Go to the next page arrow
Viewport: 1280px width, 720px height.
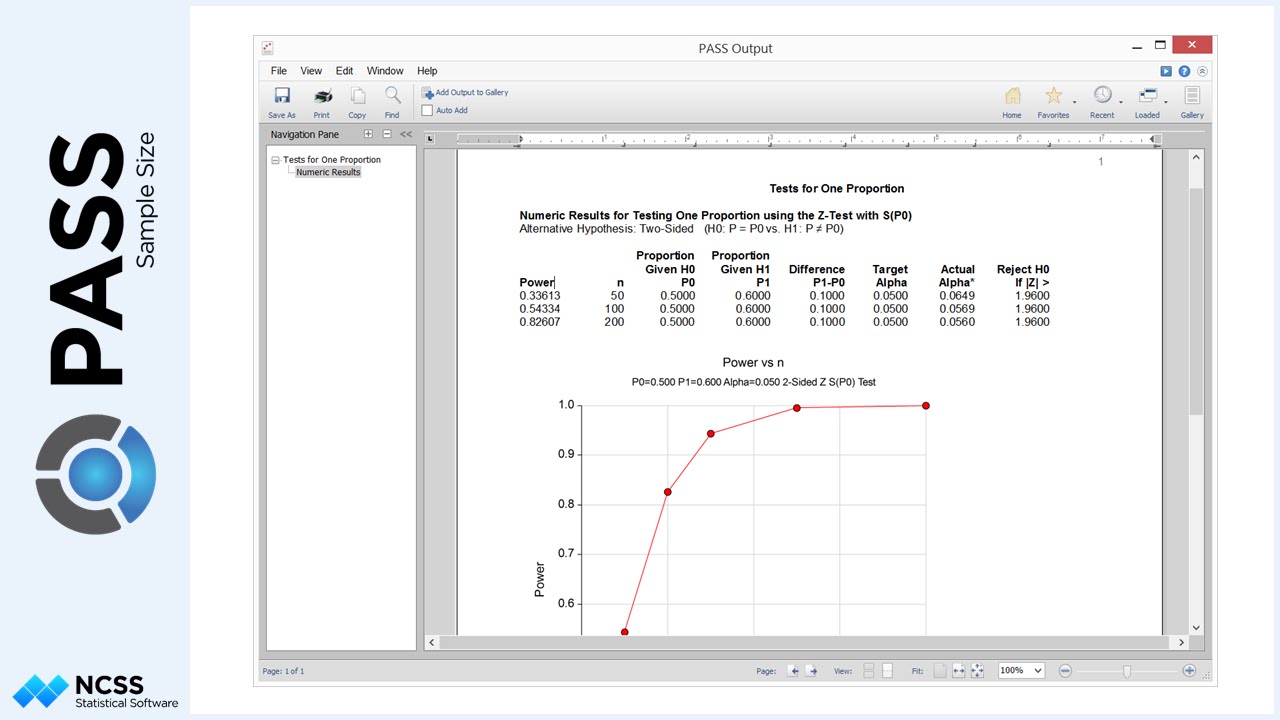[x=812, y=671]
